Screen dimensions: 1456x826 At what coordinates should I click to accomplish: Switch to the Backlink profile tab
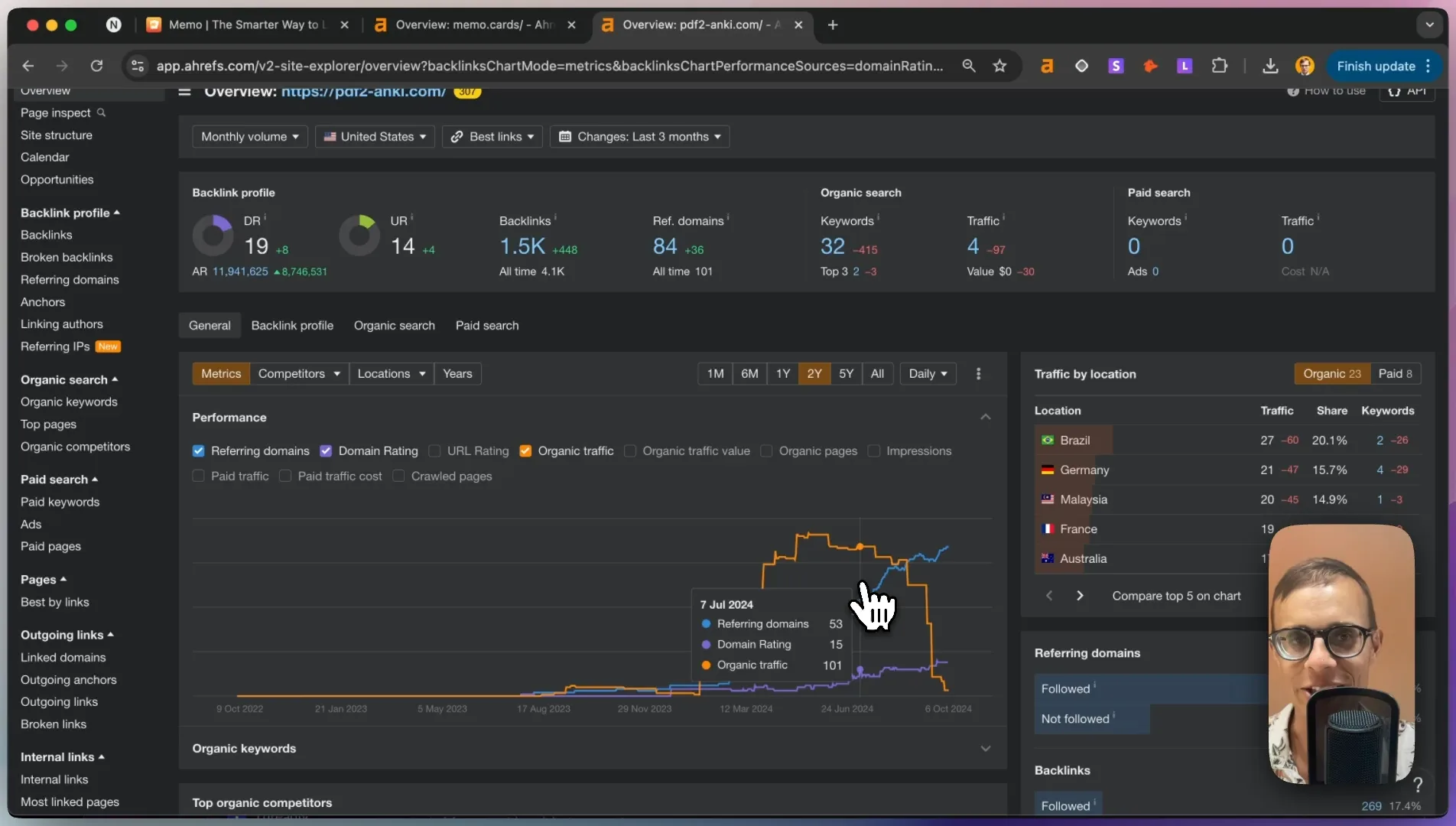pos(292,325)
